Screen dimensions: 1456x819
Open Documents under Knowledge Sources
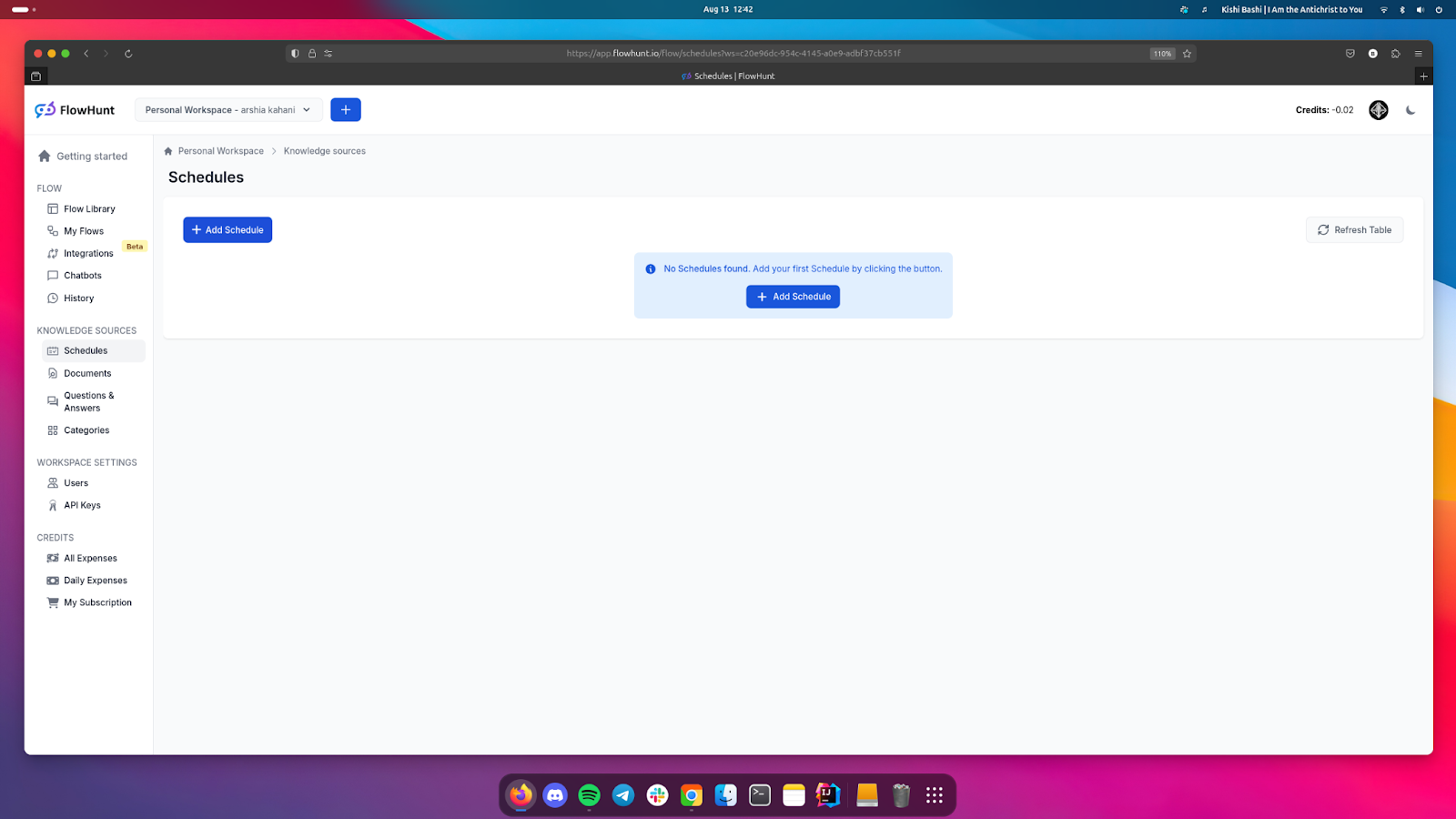(x=87, y=373)
